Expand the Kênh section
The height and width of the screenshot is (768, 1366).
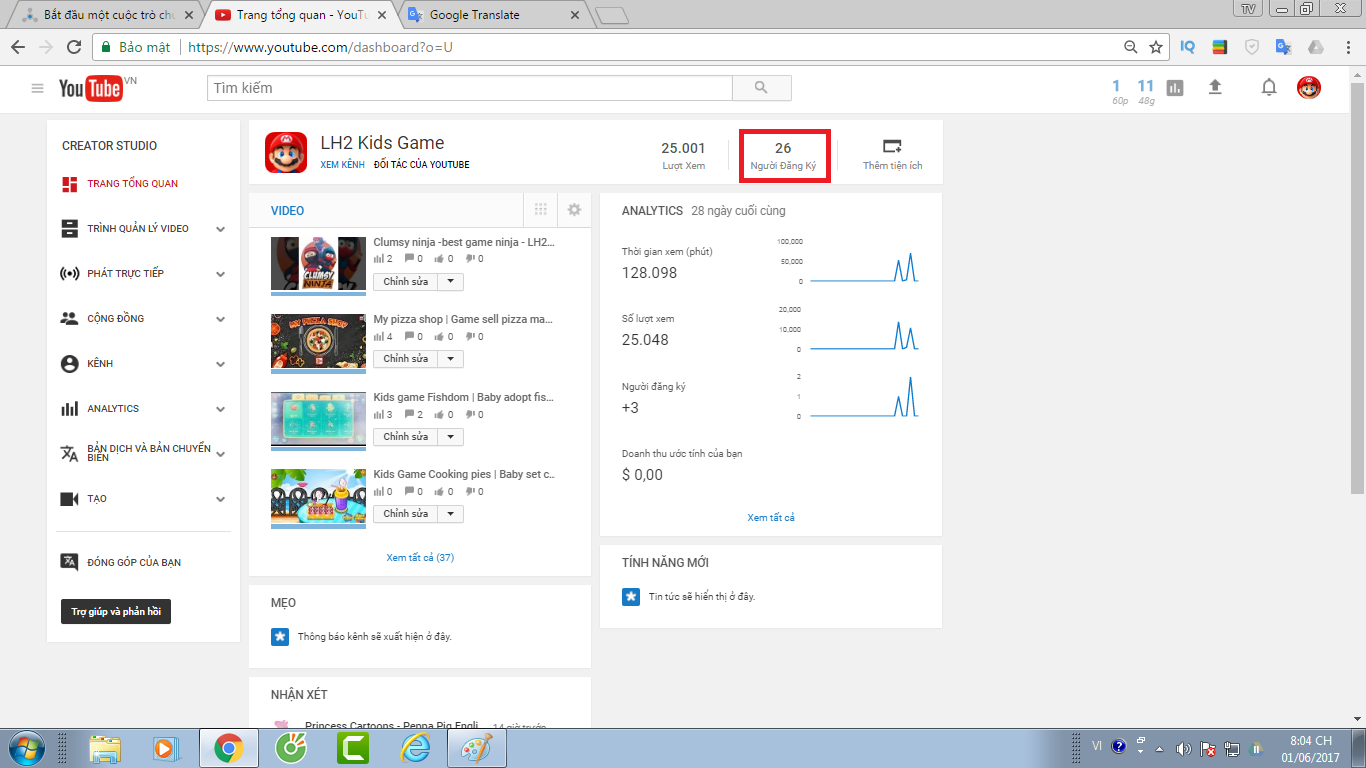[220, 364]
